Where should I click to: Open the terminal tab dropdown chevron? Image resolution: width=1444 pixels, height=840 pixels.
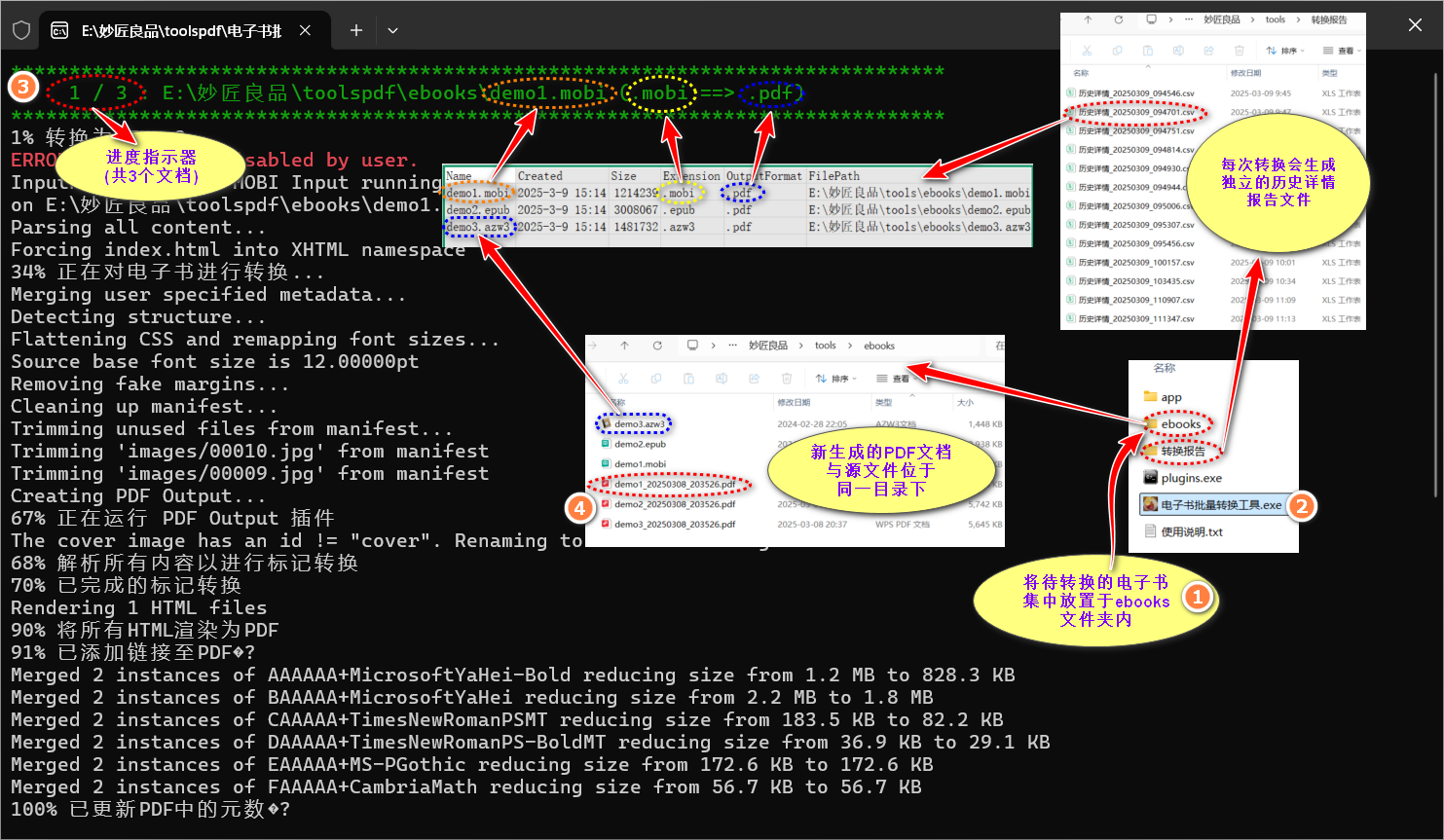click(x=392, y=30)
